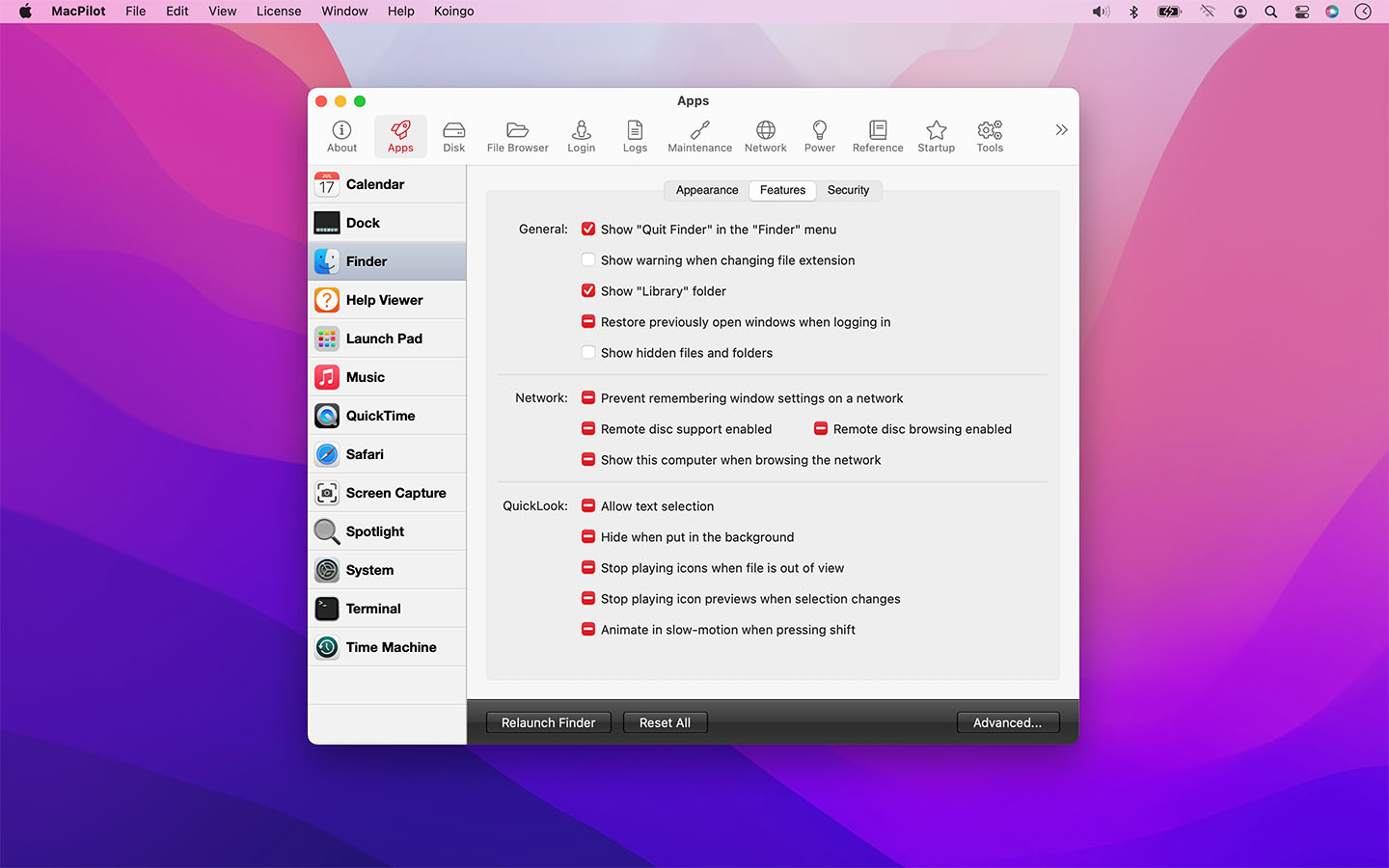Image resolution: width=1389 pixels, height=868 pixels.
Task: Open the License menu
Action: pyautogui.click(x=278, y=11)
